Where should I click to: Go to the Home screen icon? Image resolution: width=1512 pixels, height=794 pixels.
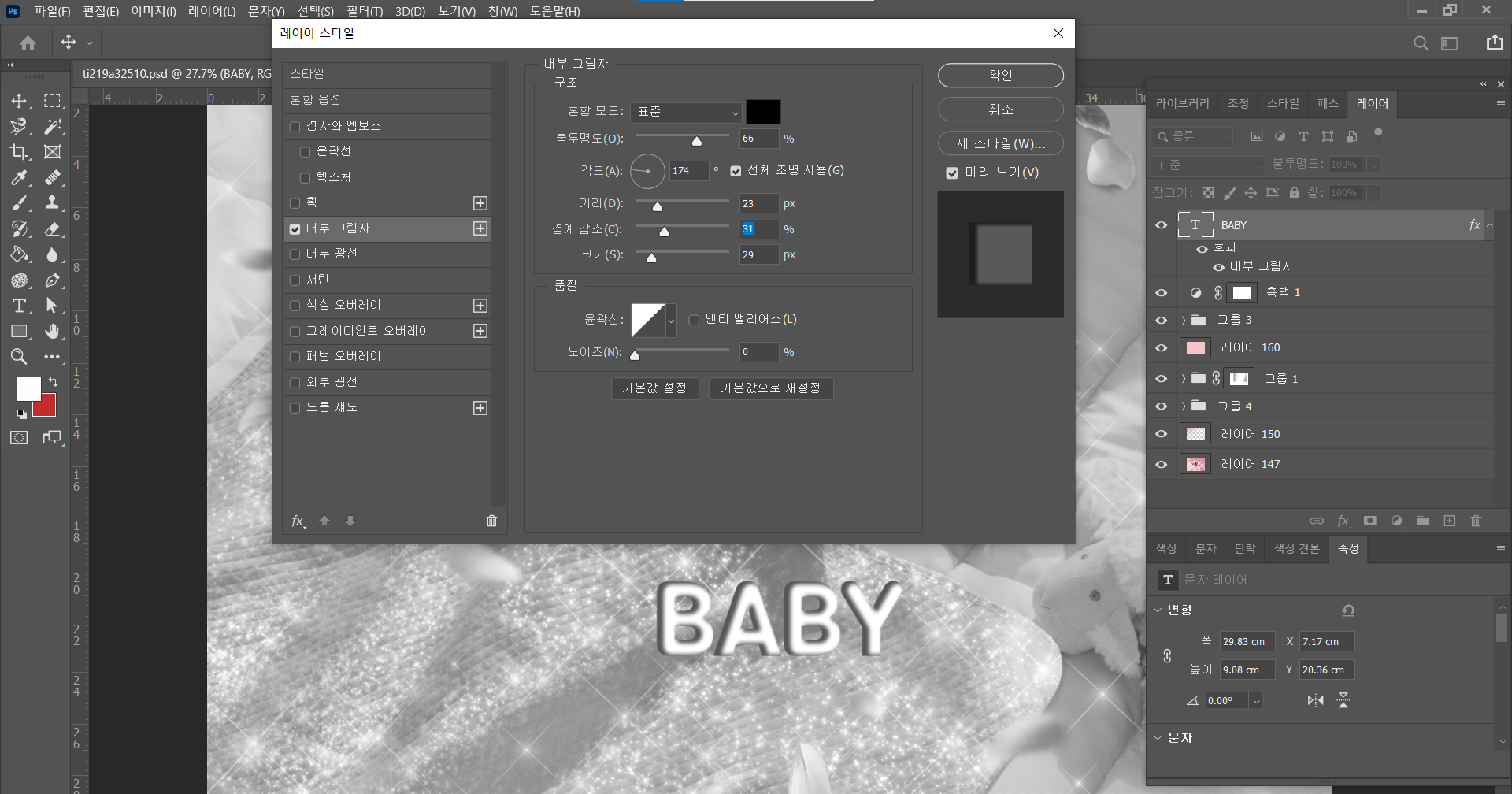click(28, 43)
